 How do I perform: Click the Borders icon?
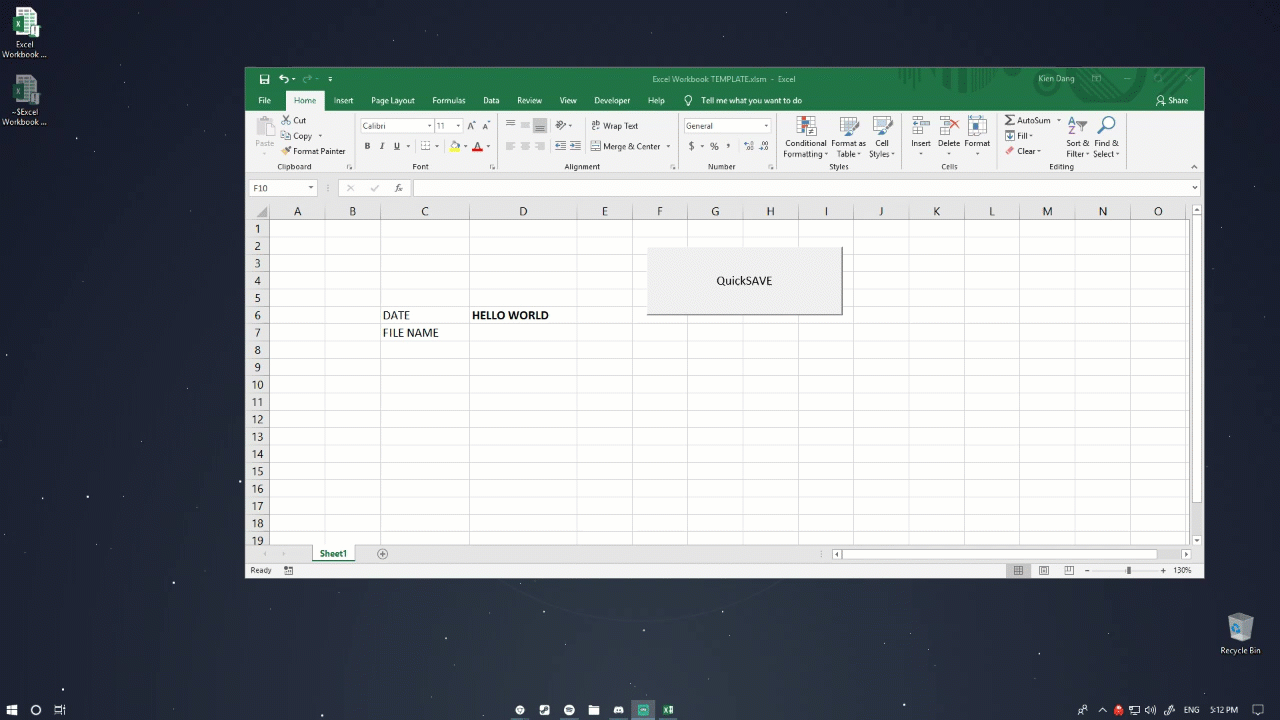[424, 146]
